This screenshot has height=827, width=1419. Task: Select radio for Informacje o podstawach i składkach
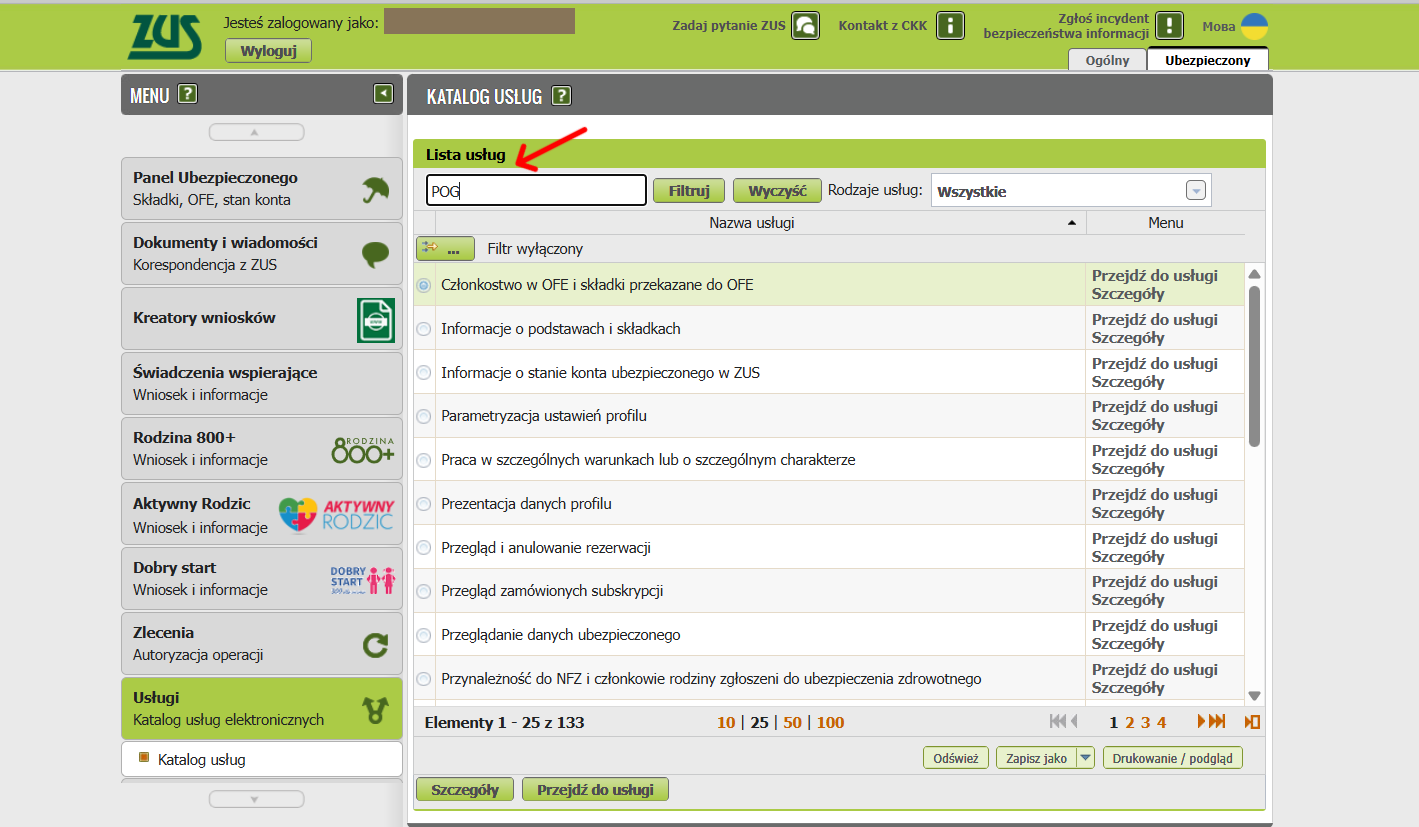(424, 329)
